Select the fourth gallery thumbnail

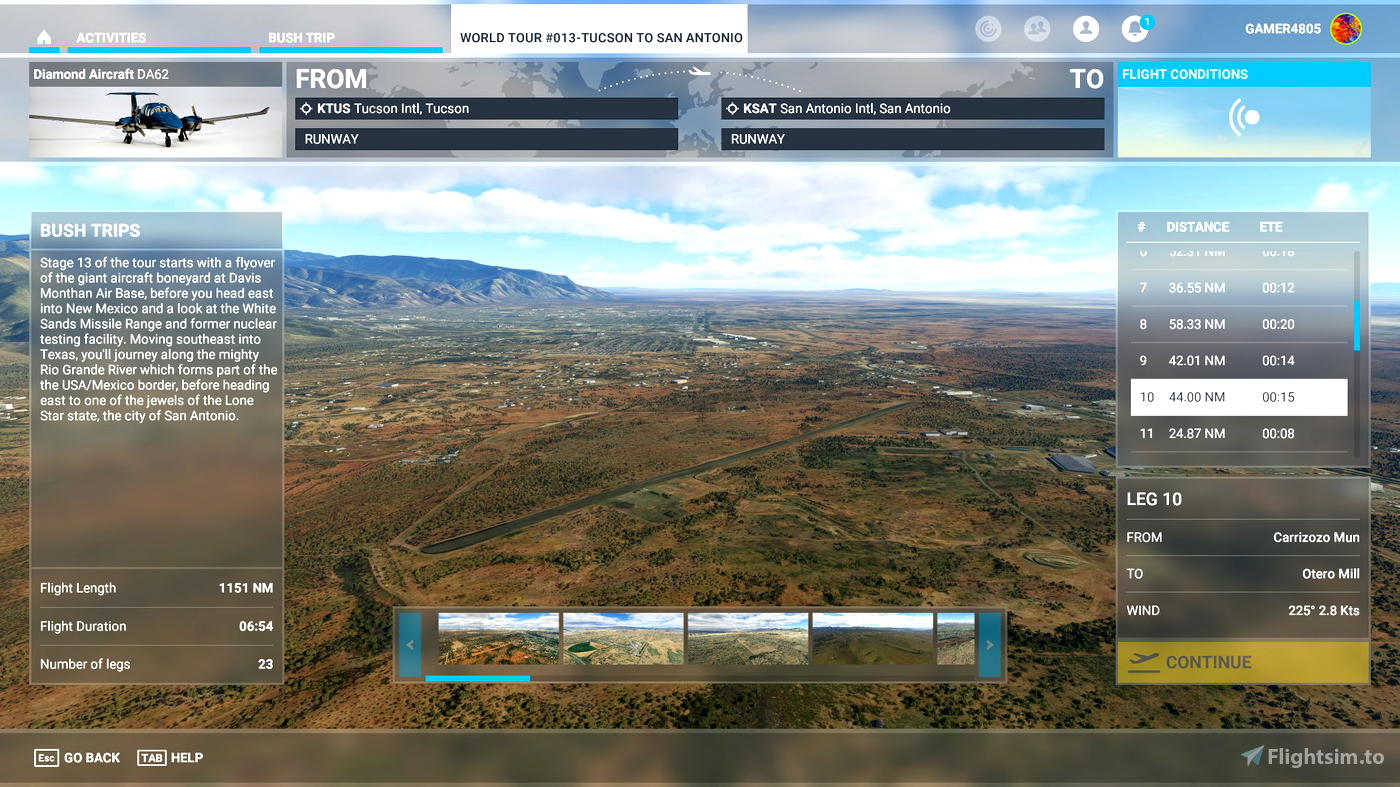point(872,639)
